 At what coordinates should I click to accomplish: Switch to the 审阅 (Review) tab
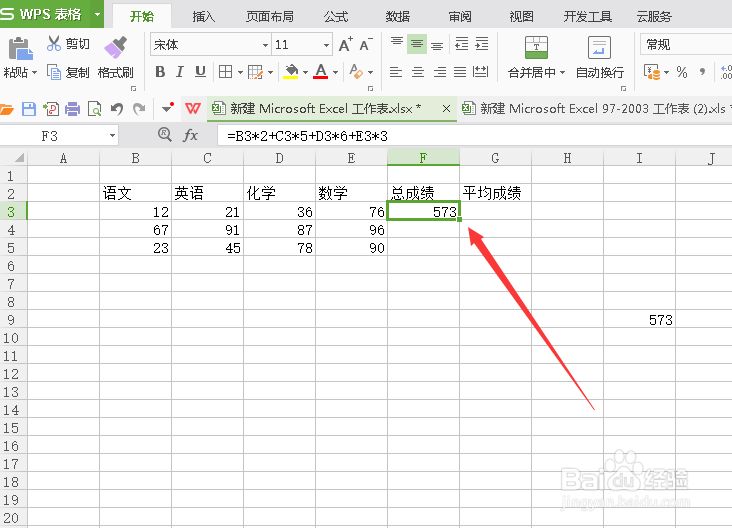coord(460,17)
